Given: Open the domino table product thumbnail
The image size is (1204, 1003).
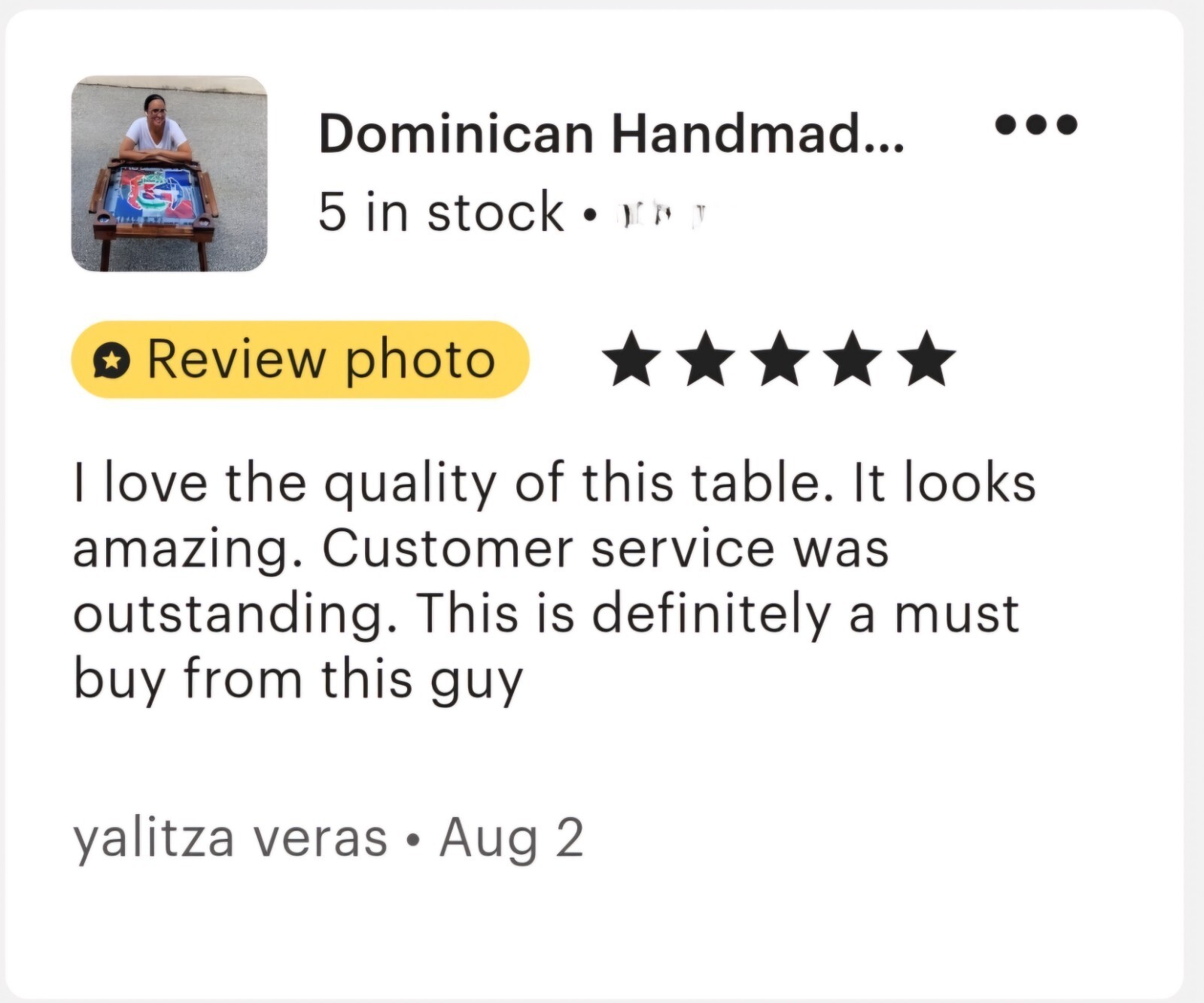Looking at the screenshot, I should tap(169, 174).
